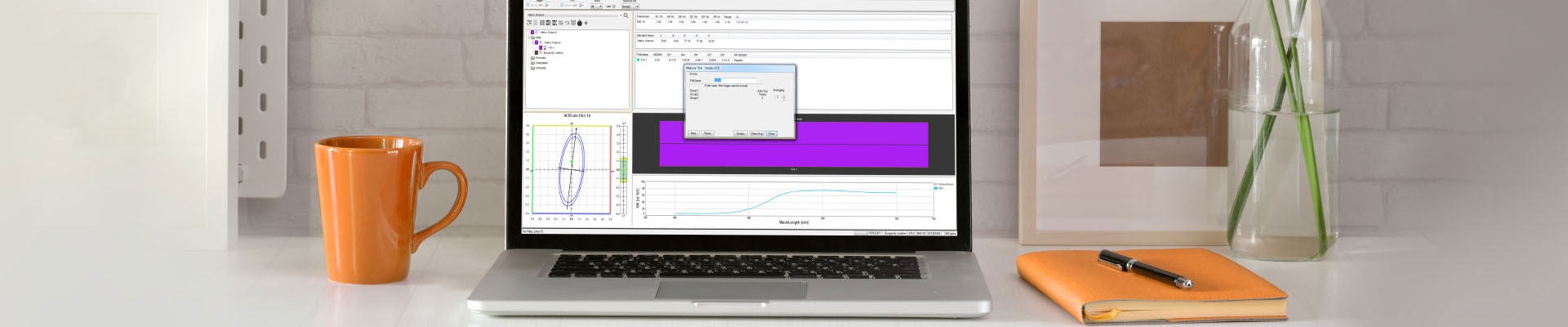Open the Substrates folder in the tree
Screen dimensions: 1568x327
click(541, 63)
